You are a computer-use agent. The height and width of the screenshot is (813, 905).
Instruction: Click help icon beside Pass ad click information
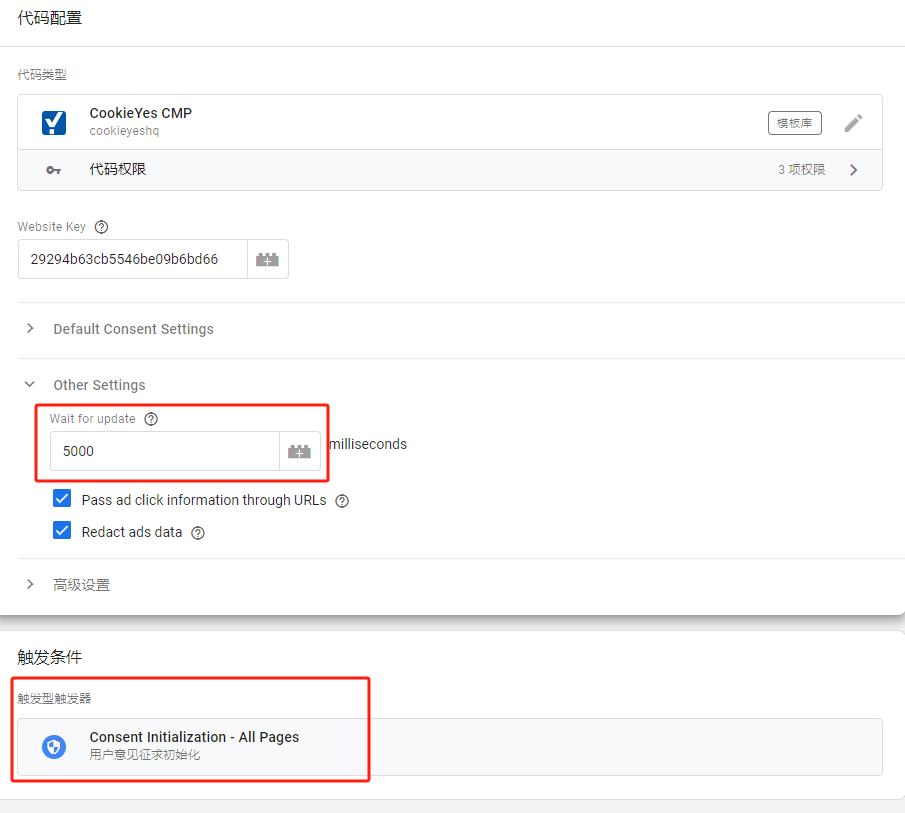(342, 501)
